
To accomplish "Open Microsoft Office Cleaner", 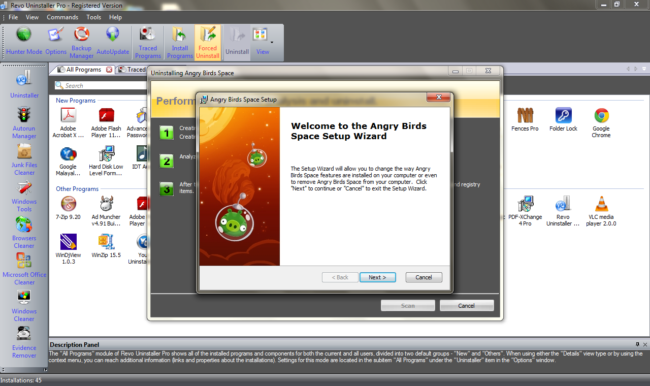I will 24,269.
